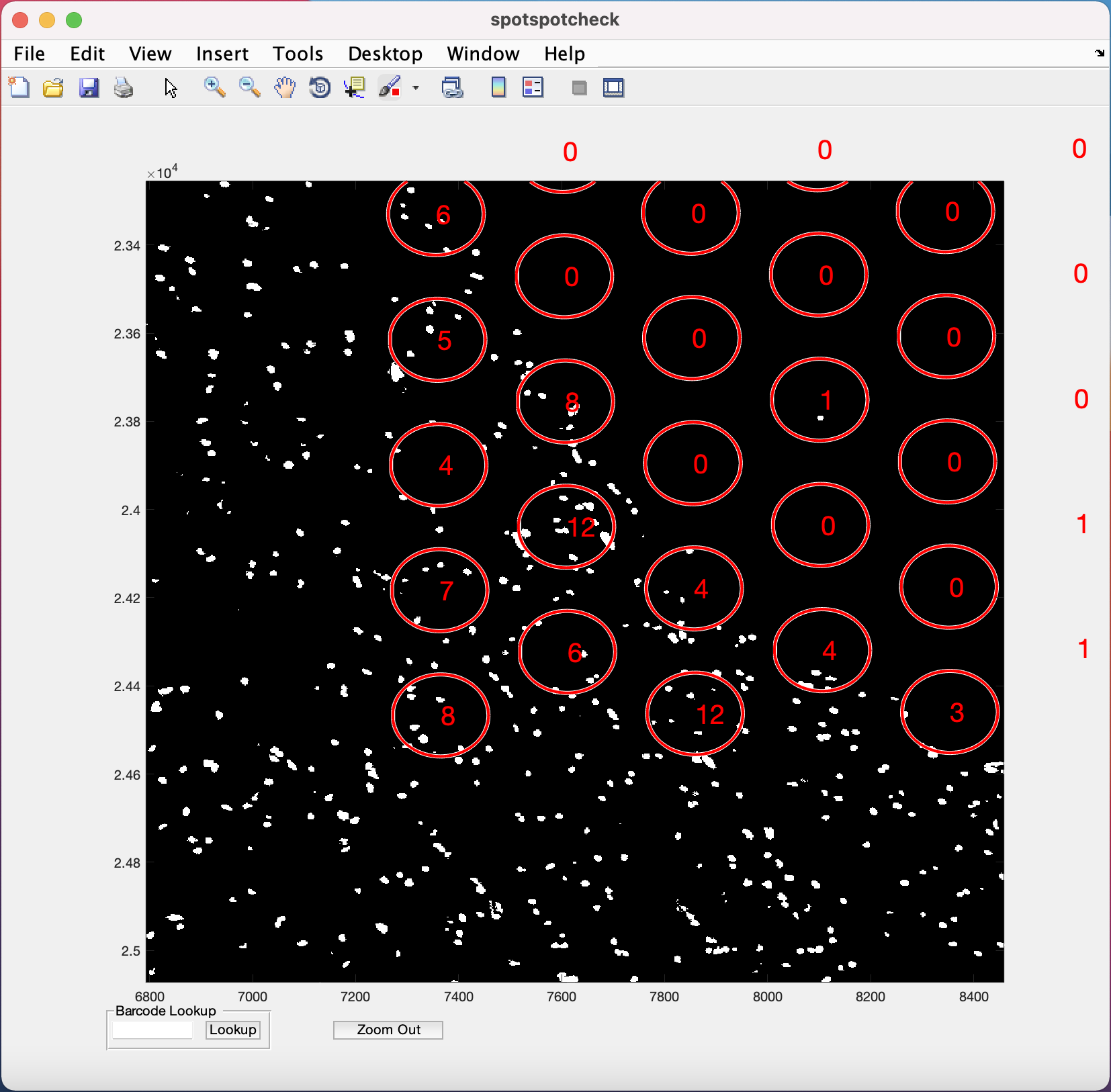
Task: Insert a legend
Action: (533, 87)
